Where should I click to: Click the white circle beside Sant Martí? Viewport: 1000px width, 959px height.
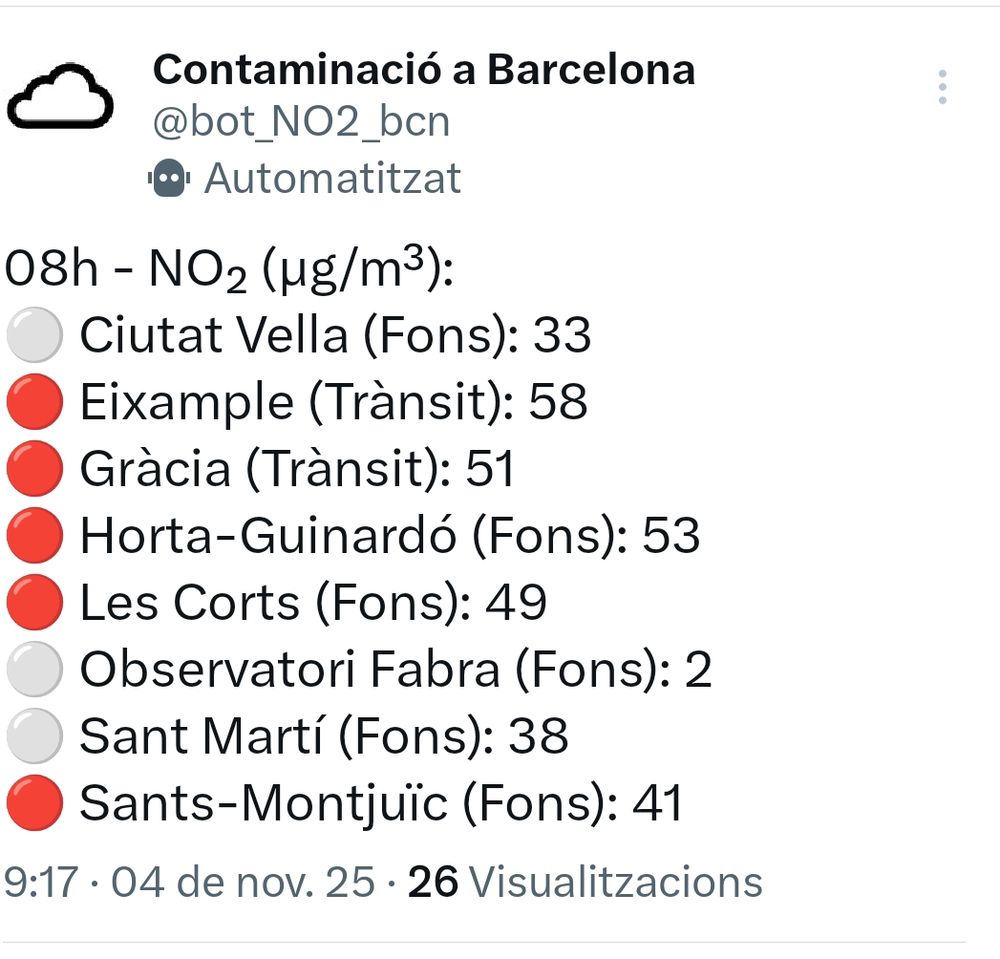(x=35, y=738)
